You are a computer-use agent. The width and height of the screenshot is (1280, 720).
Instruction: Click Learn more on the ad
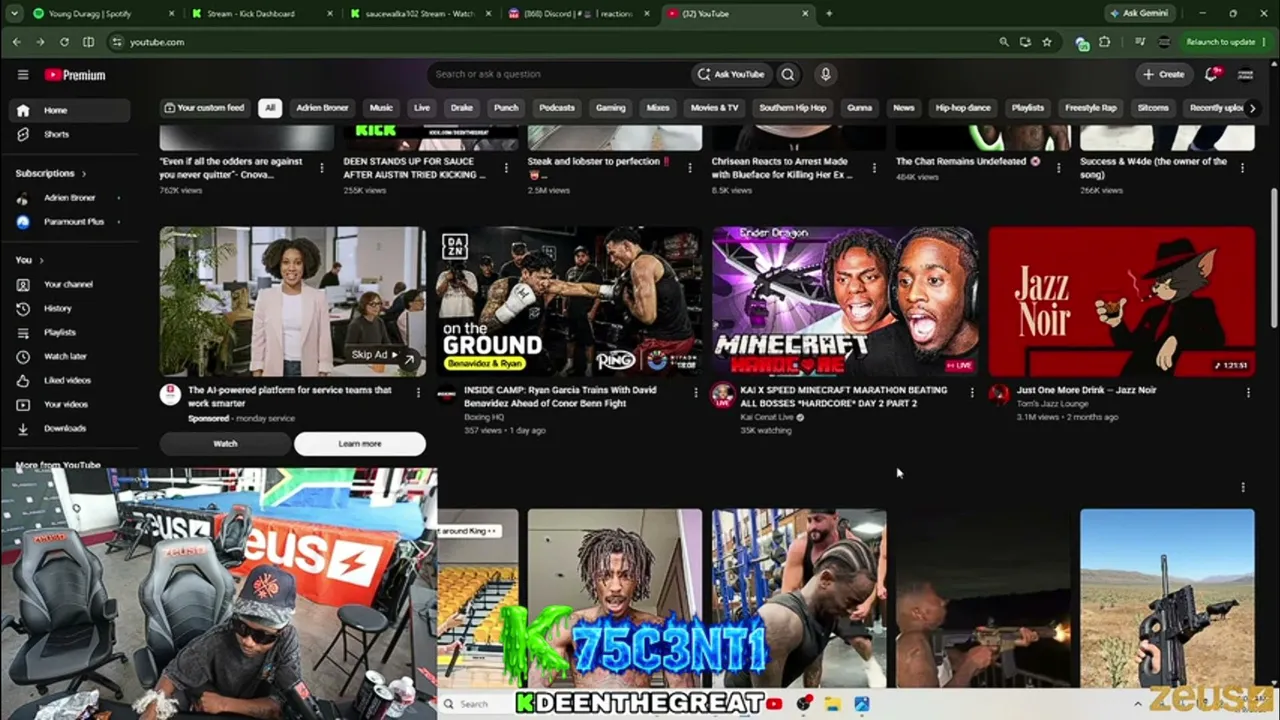point(360,444)
